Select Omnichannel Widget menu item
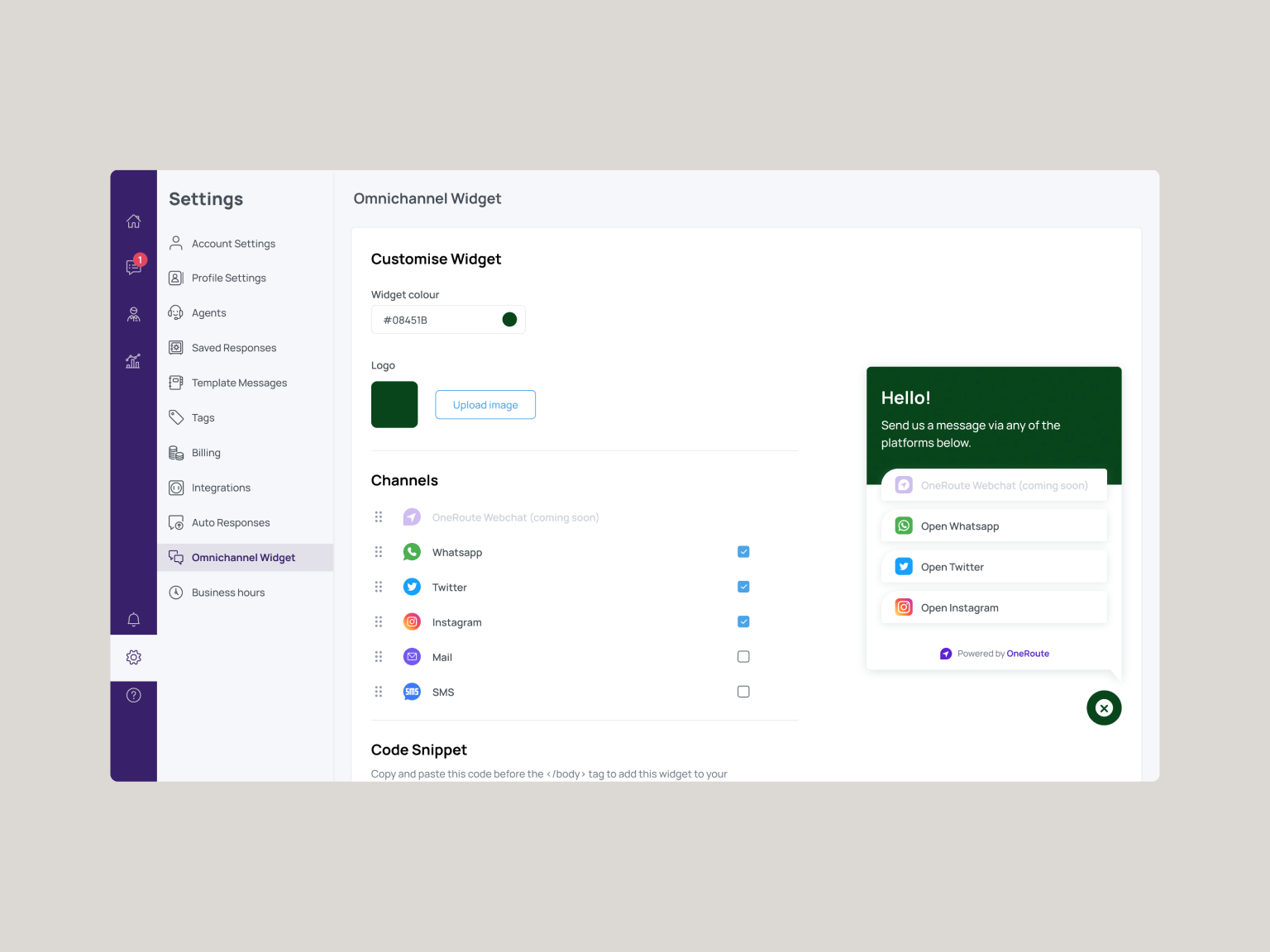1270x952 pixels. (245, 558)
